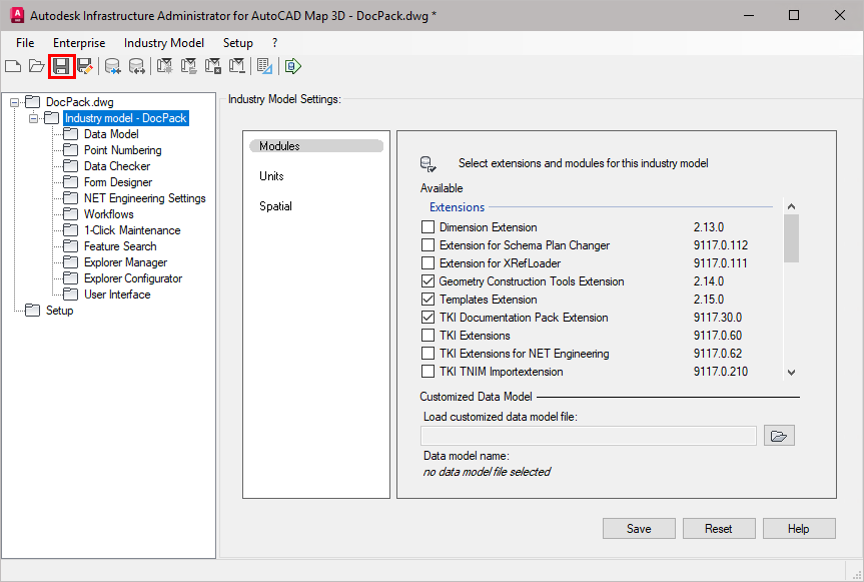The width and height of the screenshot is (864, 582).
Task: Click the green arrow export icon
Action: [293, 67]
